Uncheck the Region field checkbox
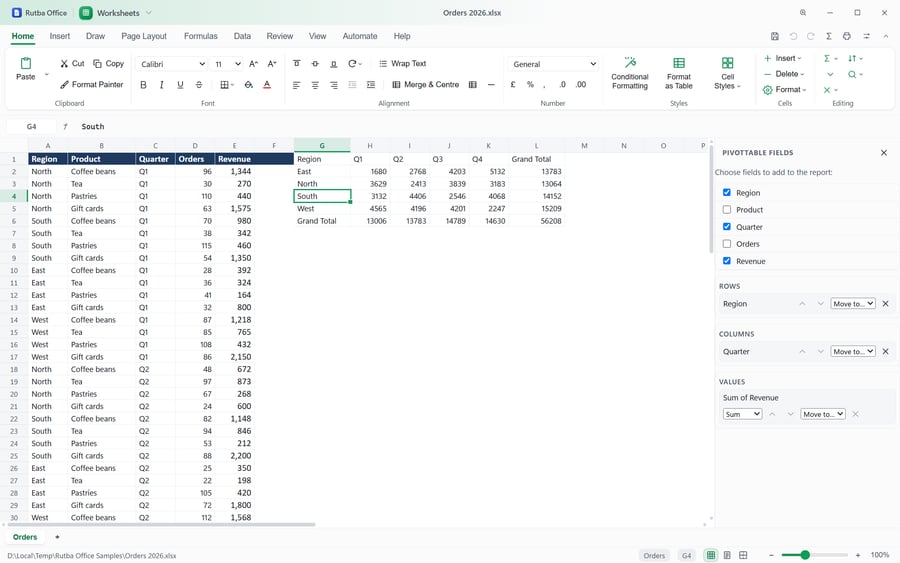The height and width of the screenshot is (563, 900). pos(727,192)
